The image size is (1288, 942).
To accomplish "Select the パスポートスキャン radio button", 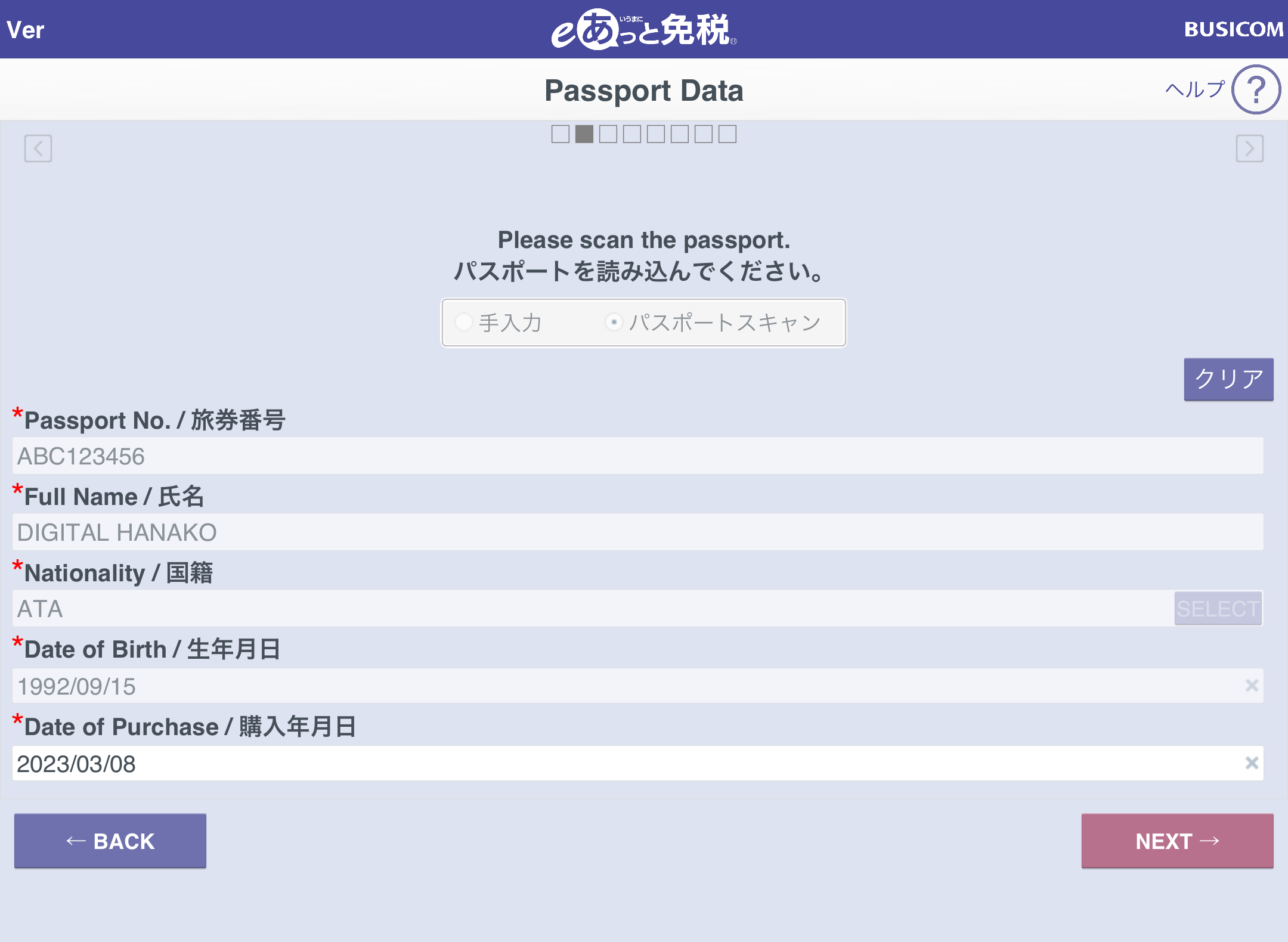I will [x=614, y=322].
